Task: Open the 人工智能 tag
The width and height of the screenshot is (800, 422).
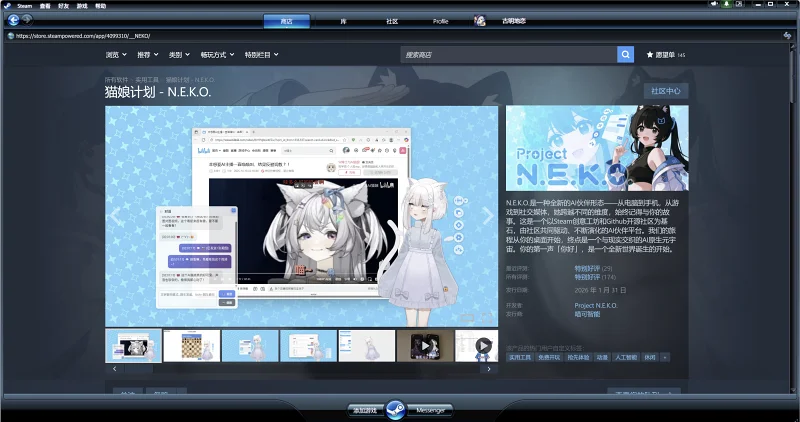Action: (x=626, y=357)
